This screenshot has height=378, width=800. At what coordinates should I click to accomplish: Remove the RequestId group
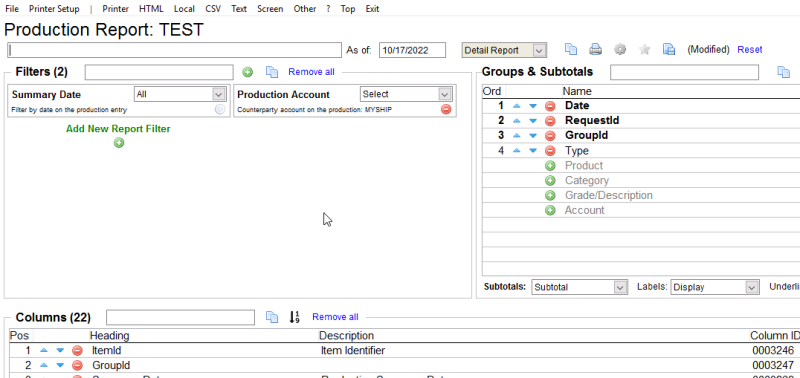(550, 121)
